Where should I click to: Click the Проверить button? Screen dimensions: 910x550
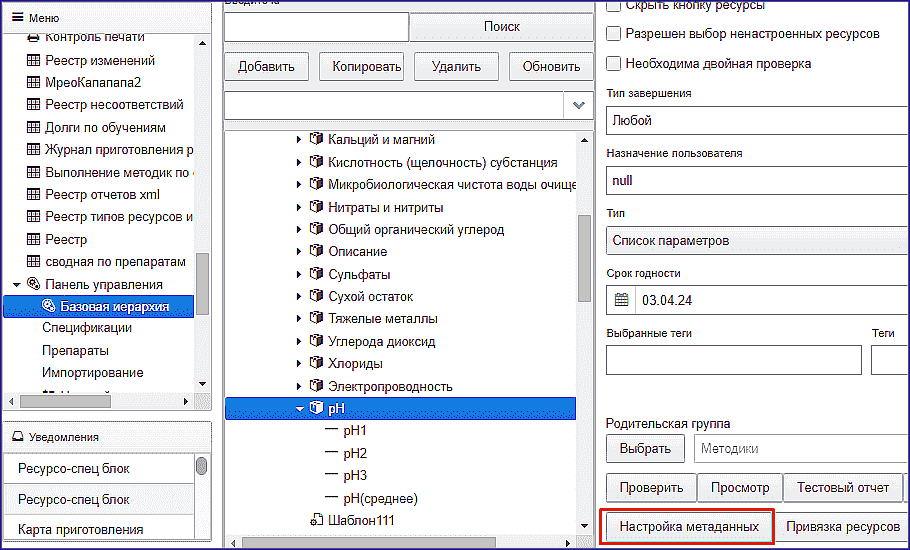(651, 487)
